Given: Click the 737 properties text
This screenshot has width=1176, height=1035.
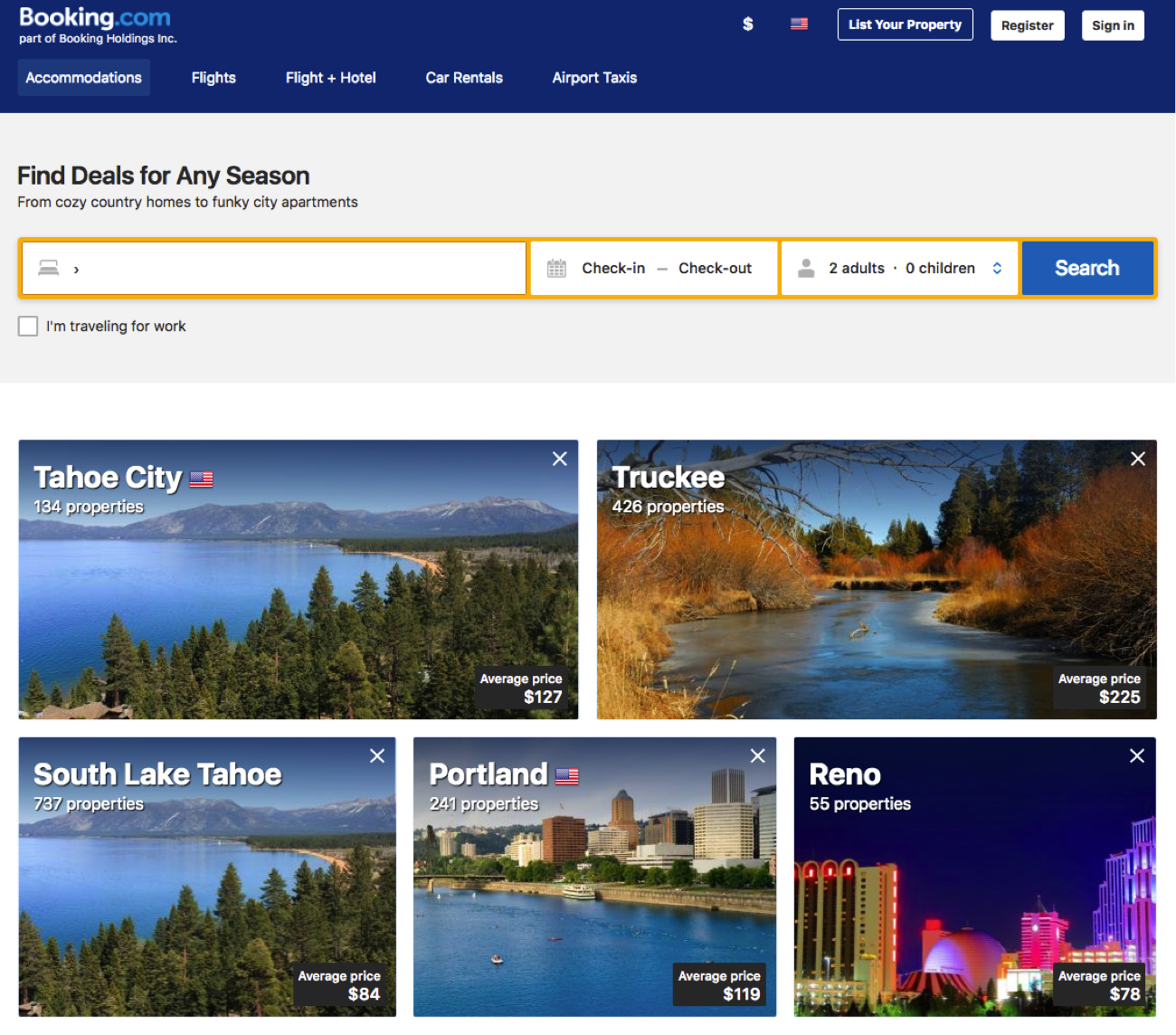Looking at the screenshot, I should point(89,803).
